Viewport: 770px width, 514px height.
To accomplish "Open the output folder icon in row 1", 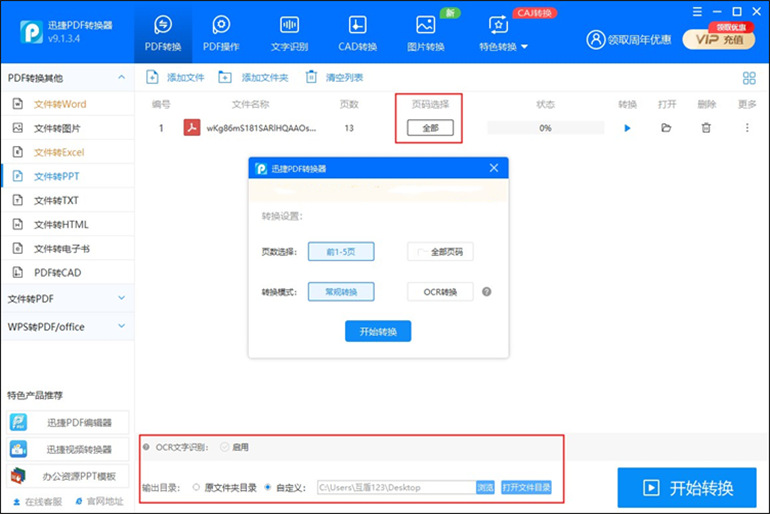I will coord(666,128).
